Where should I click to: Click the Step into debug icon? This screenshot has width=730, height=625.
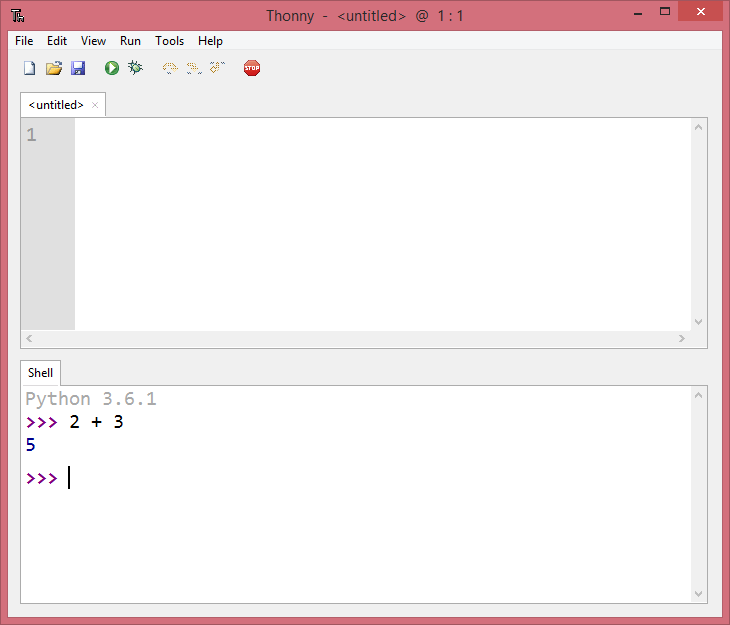tap(194, 68)
